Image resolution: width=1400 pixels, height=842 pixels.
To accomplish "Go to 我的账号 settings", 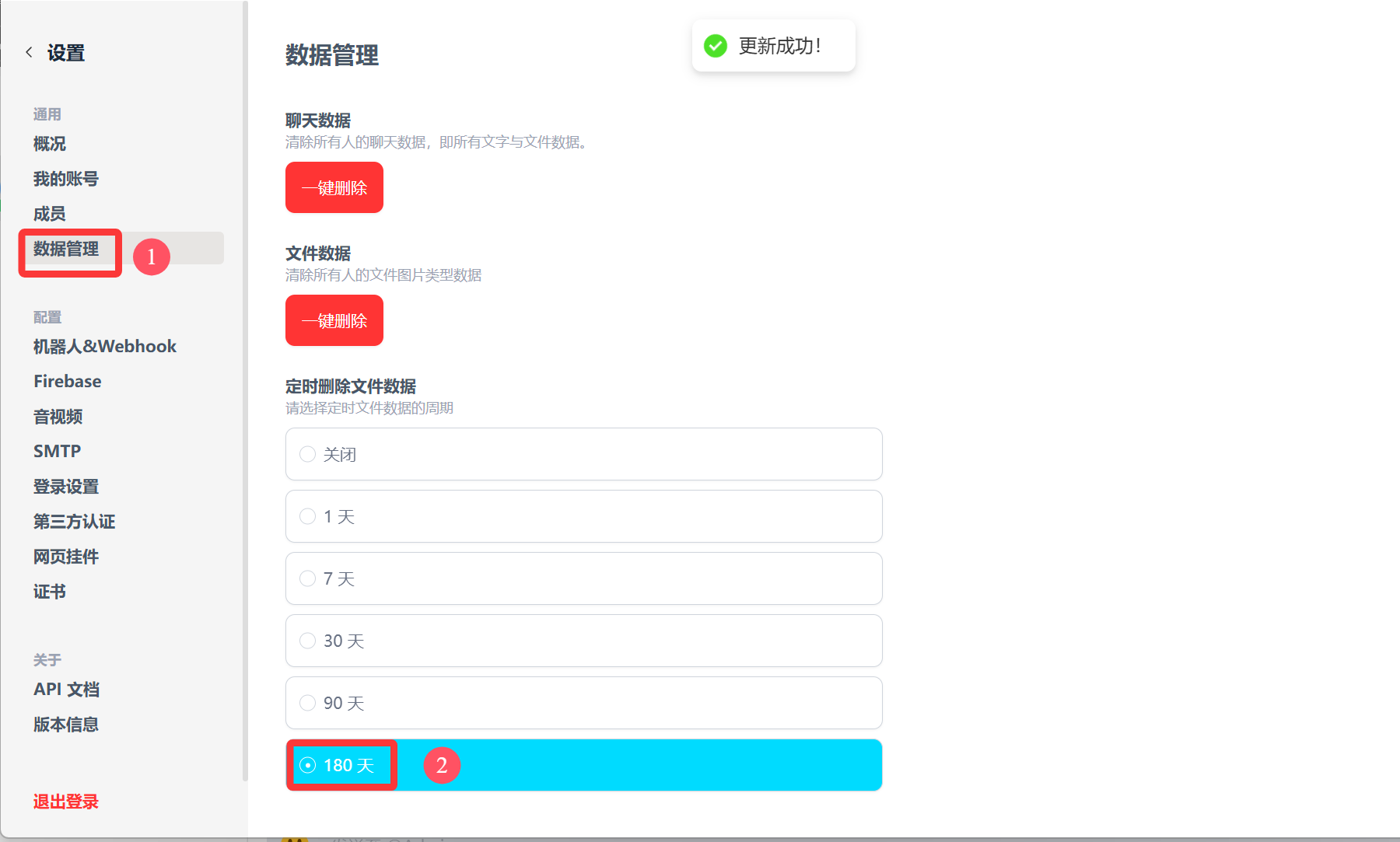I will [66, 179].
